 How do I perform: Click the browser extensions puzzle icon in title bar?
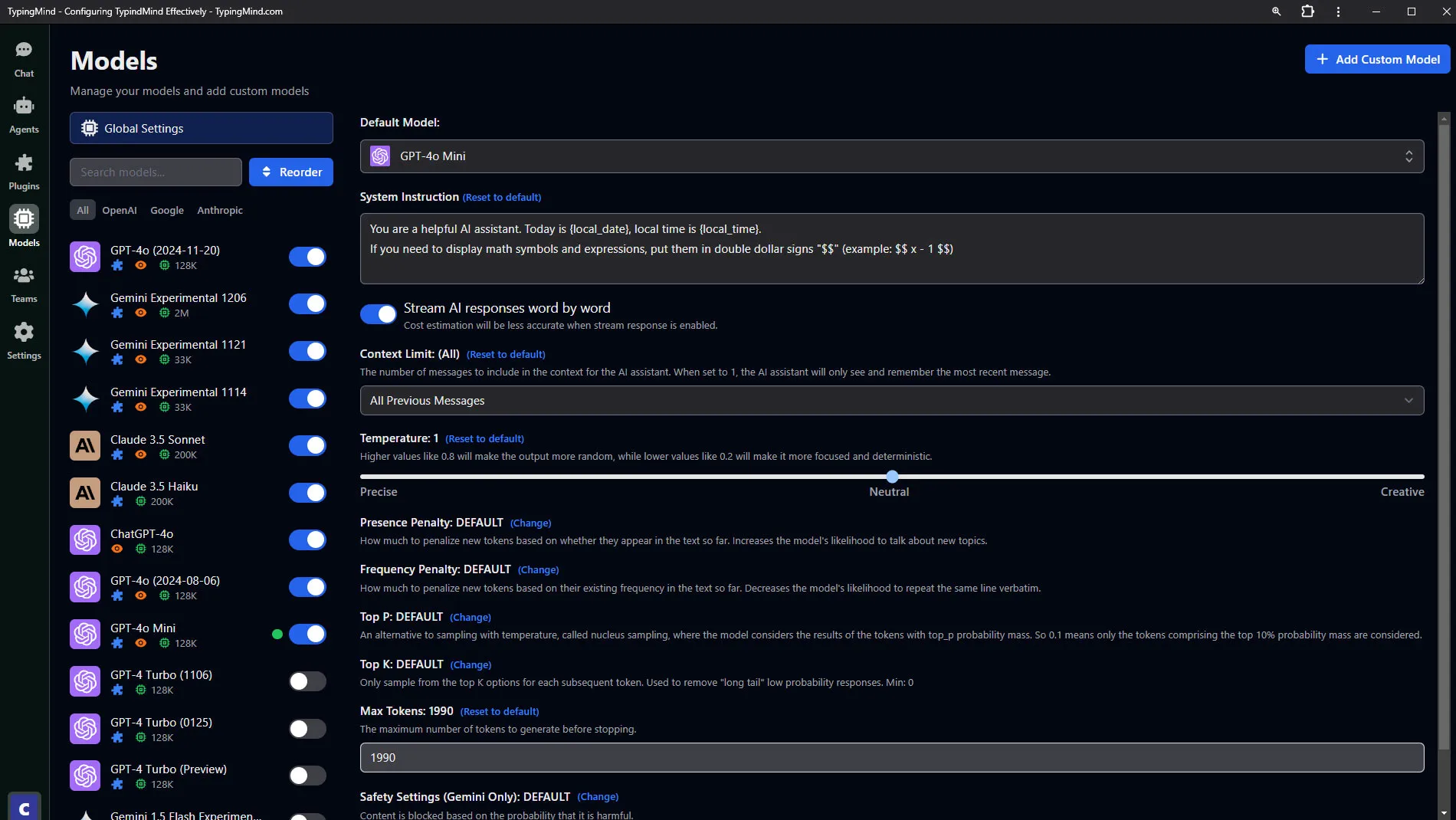coord(1307,11)
